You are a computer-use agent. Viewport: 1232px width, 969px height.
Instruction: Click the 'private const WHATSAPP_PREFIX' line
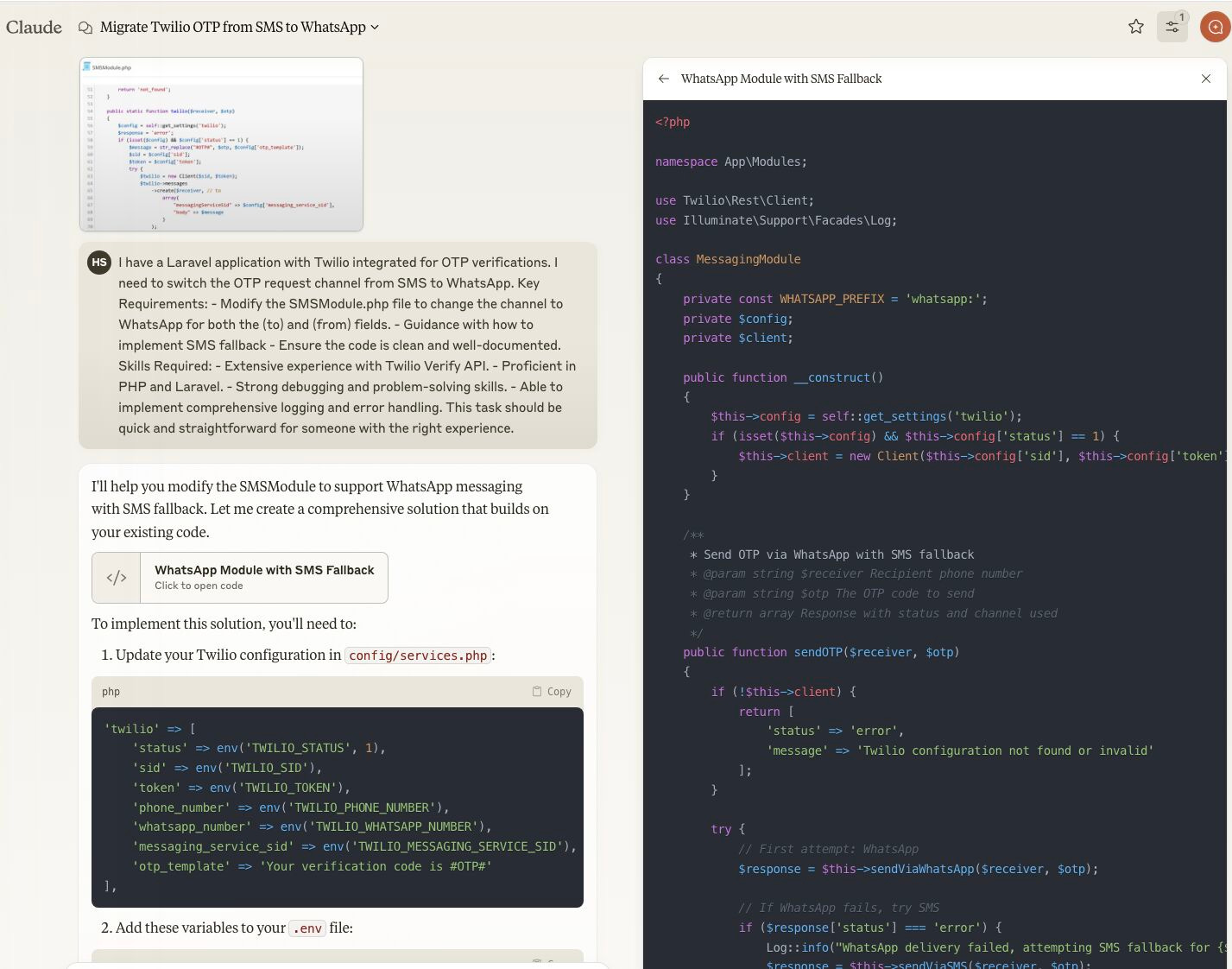tap(835, 299)
